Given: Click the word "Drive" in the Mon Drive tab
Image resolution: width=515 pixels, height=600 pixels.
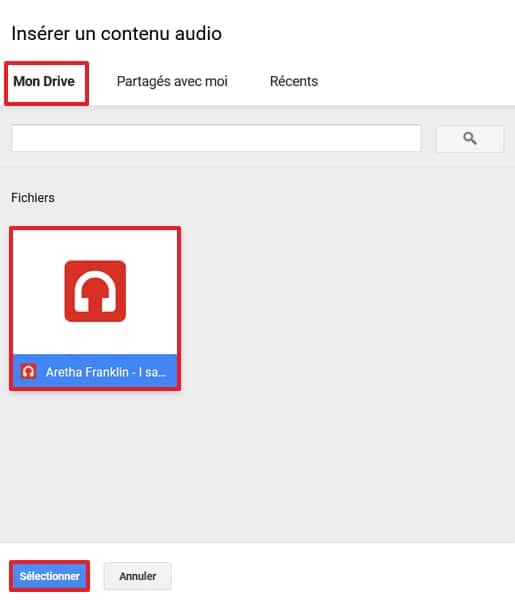Looking at the screenshot, I should 59,81.
